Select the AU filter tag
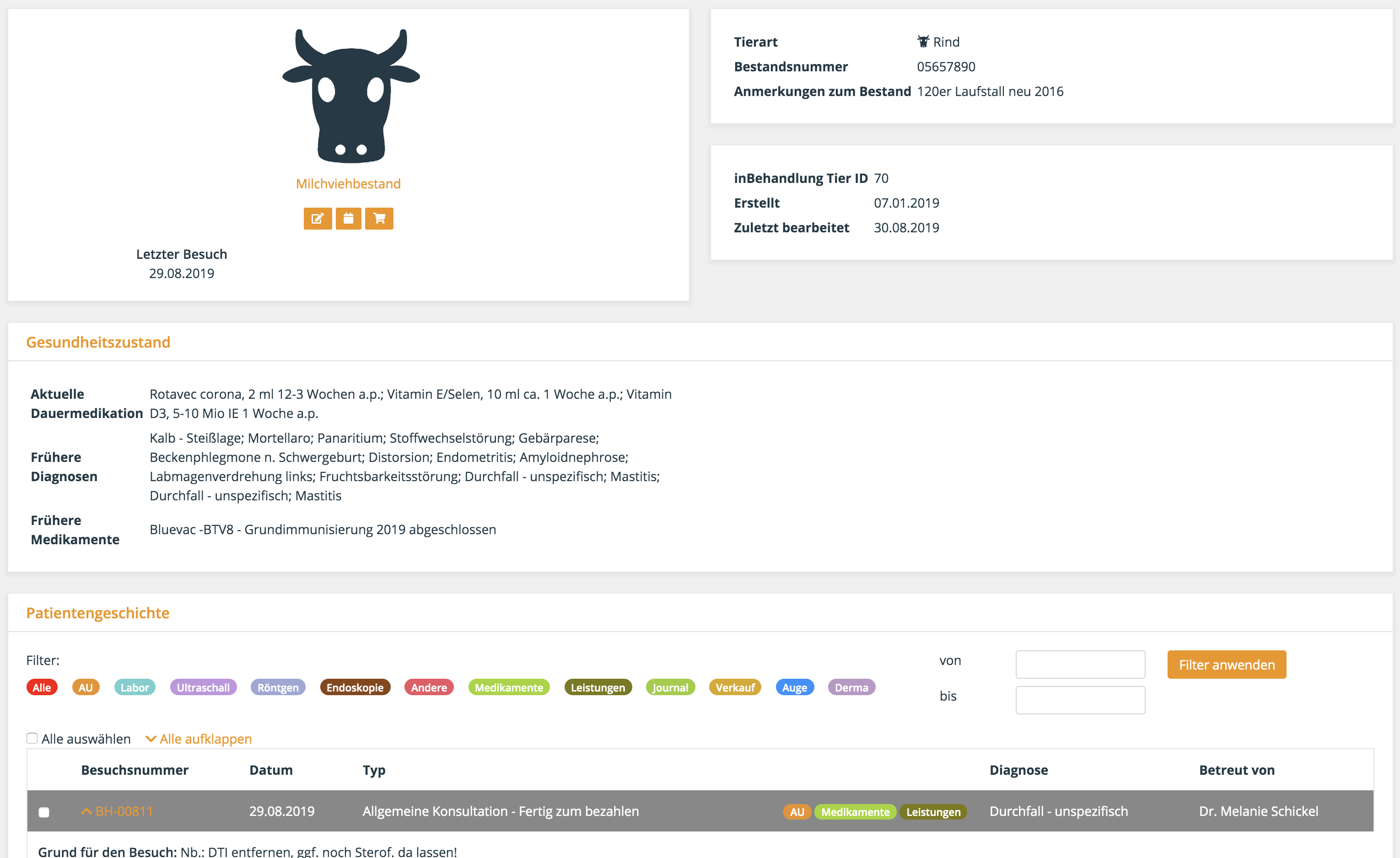 86,687
